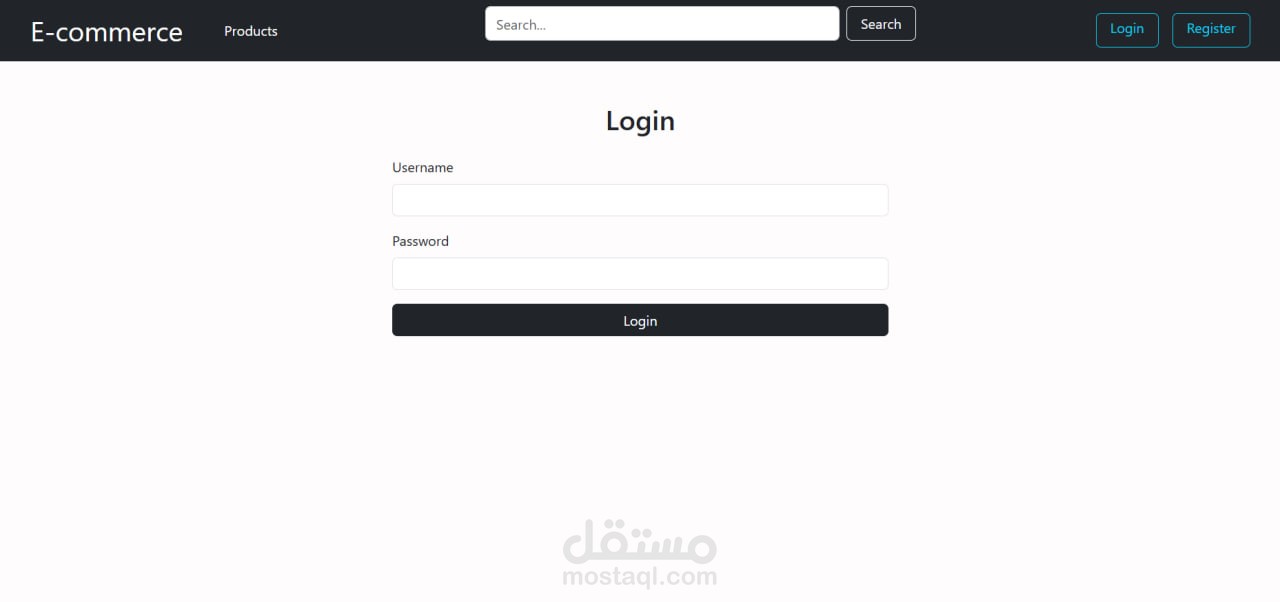Screen dimensions: 1280x602
Task: Click the Login page heading
Action: click(640, 121)
